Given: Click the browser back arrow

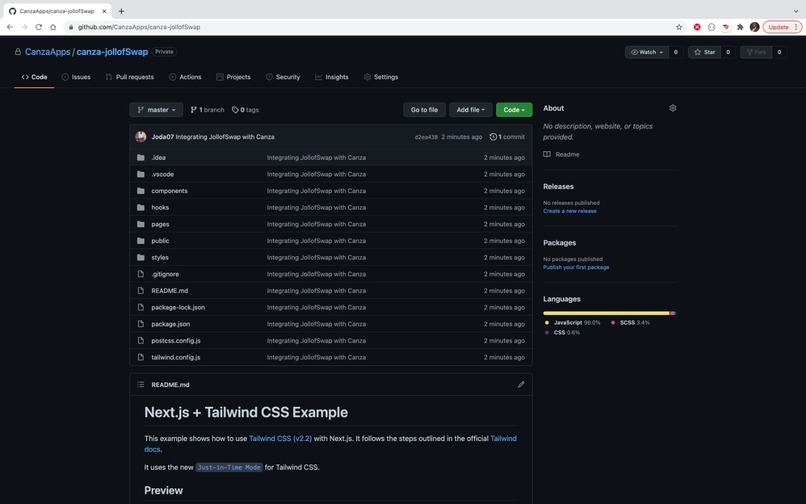Looking at the screenshot, I should coord(10,27).
